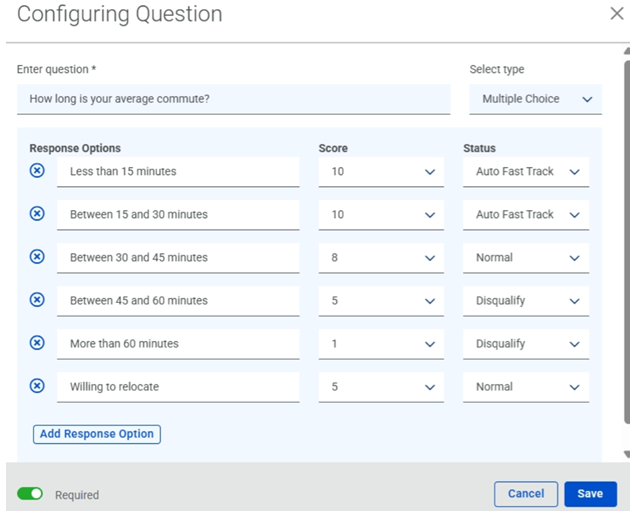
Task: Remove the 'Less than 15 minutes' response option
Action: 37,171
